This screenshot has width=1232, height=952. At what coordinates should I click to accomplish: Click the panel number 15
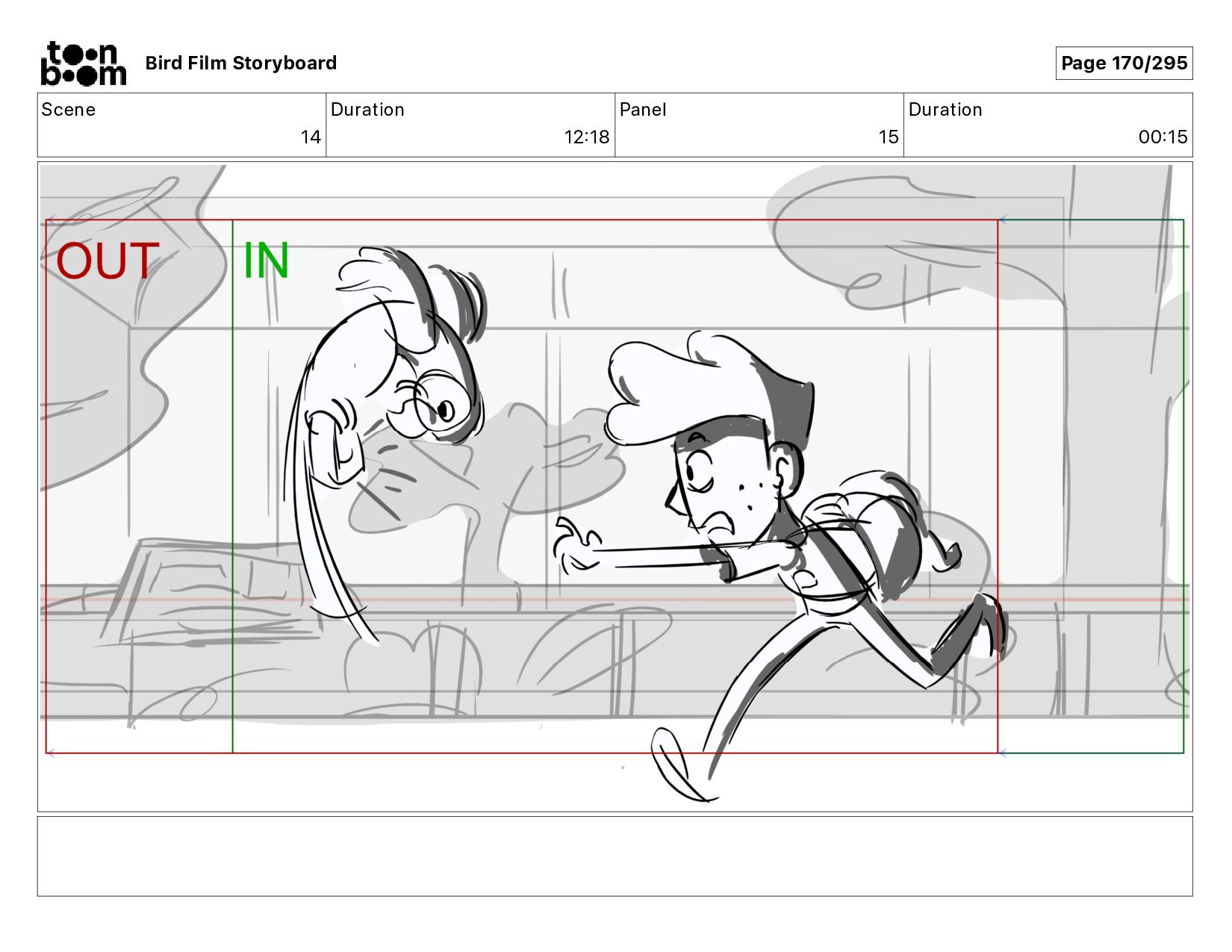click(889, 137)
